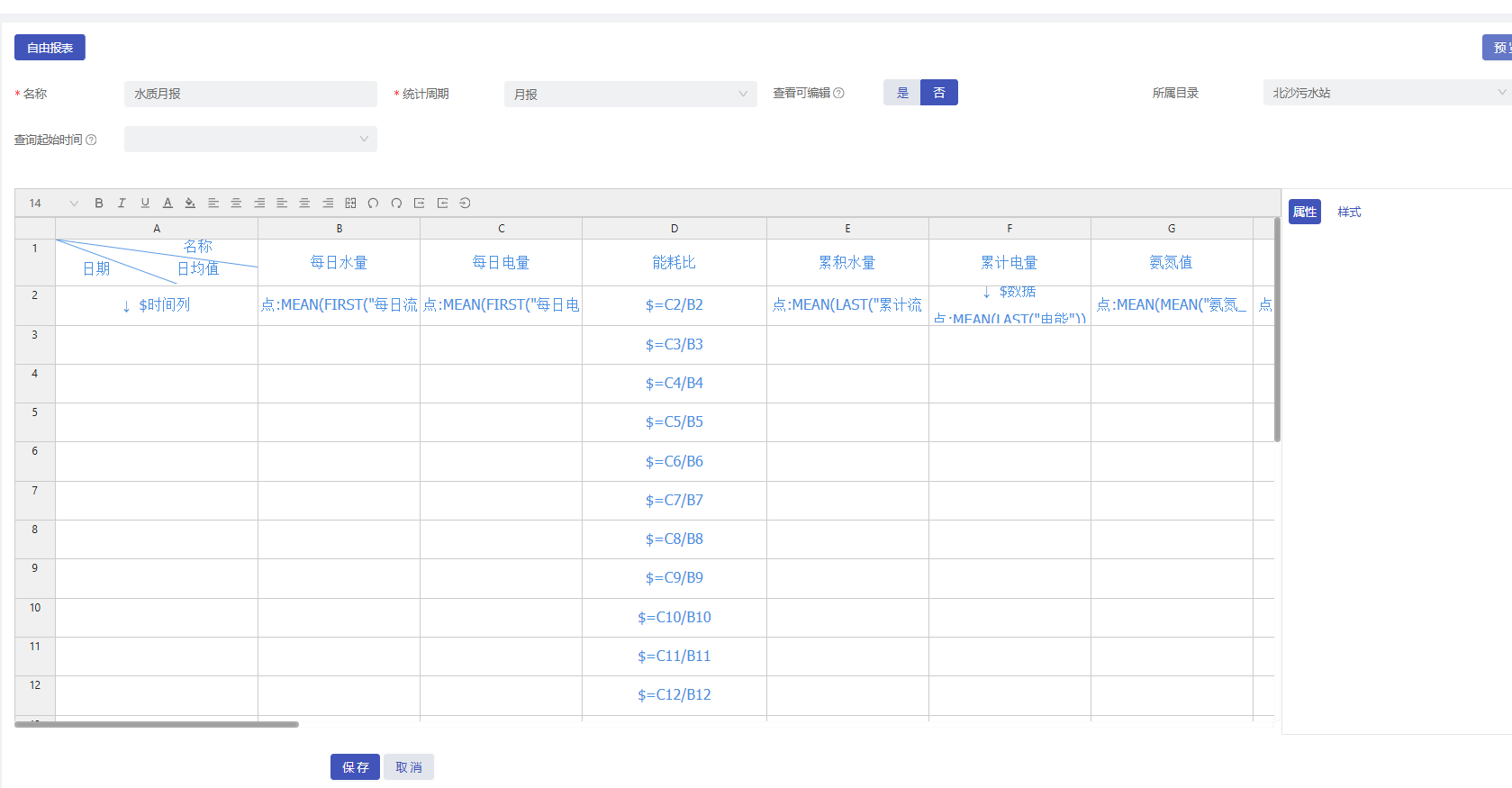Select the $=C12/B12 formula cell

pyautogui.click(x=675, y=695)
